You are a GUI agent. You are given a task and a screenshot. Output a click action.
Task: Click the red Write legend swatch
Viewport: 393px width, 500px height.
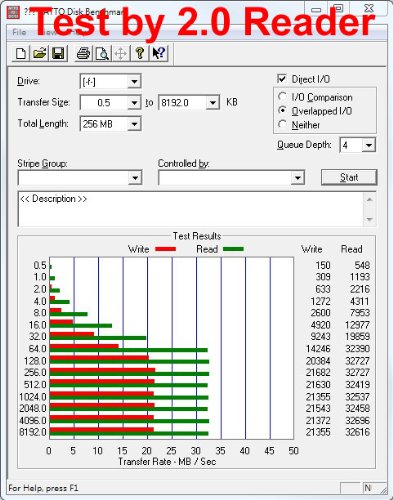(165, 249)
